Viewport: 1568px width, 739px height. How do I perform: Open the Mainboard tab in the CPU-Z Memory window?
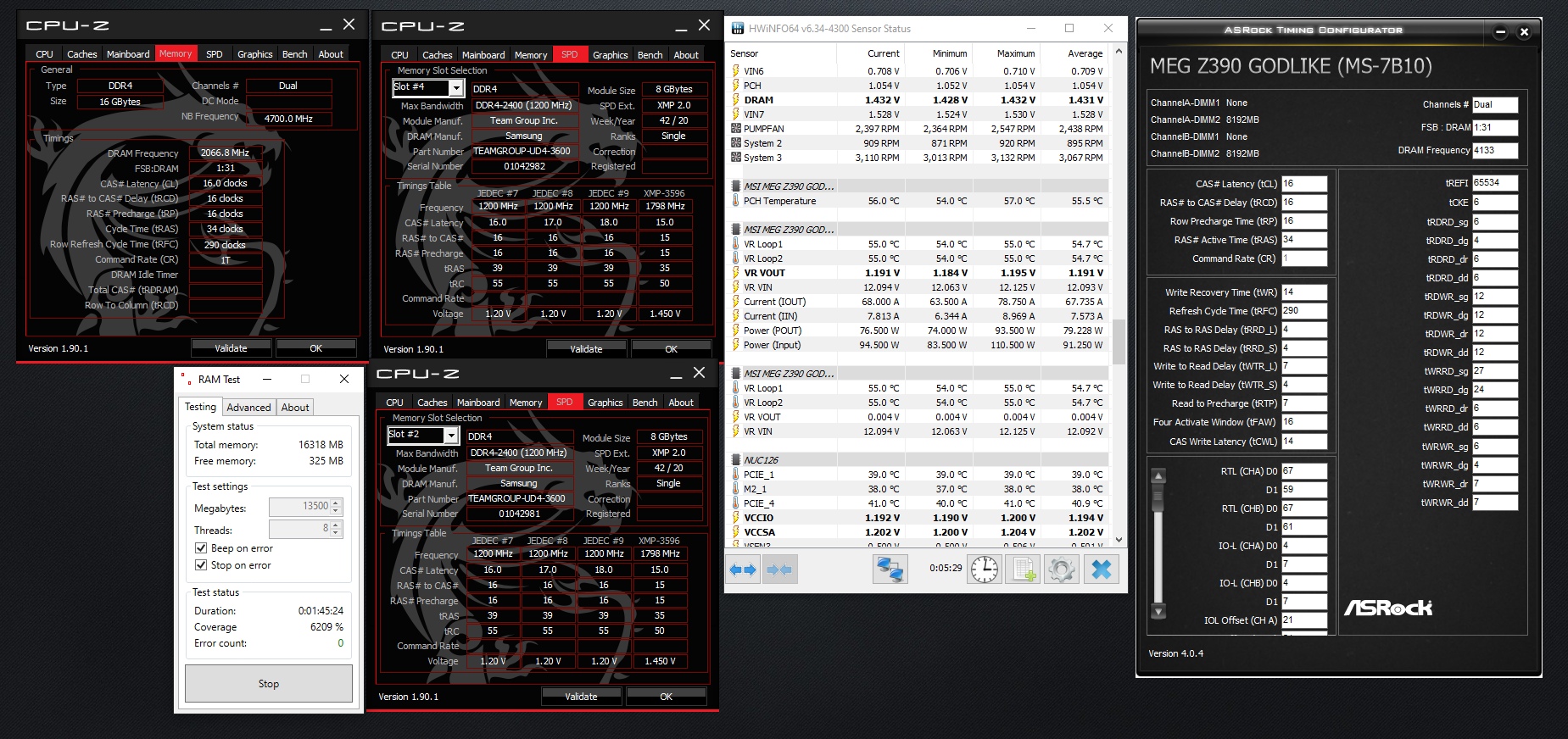point(128,54)
